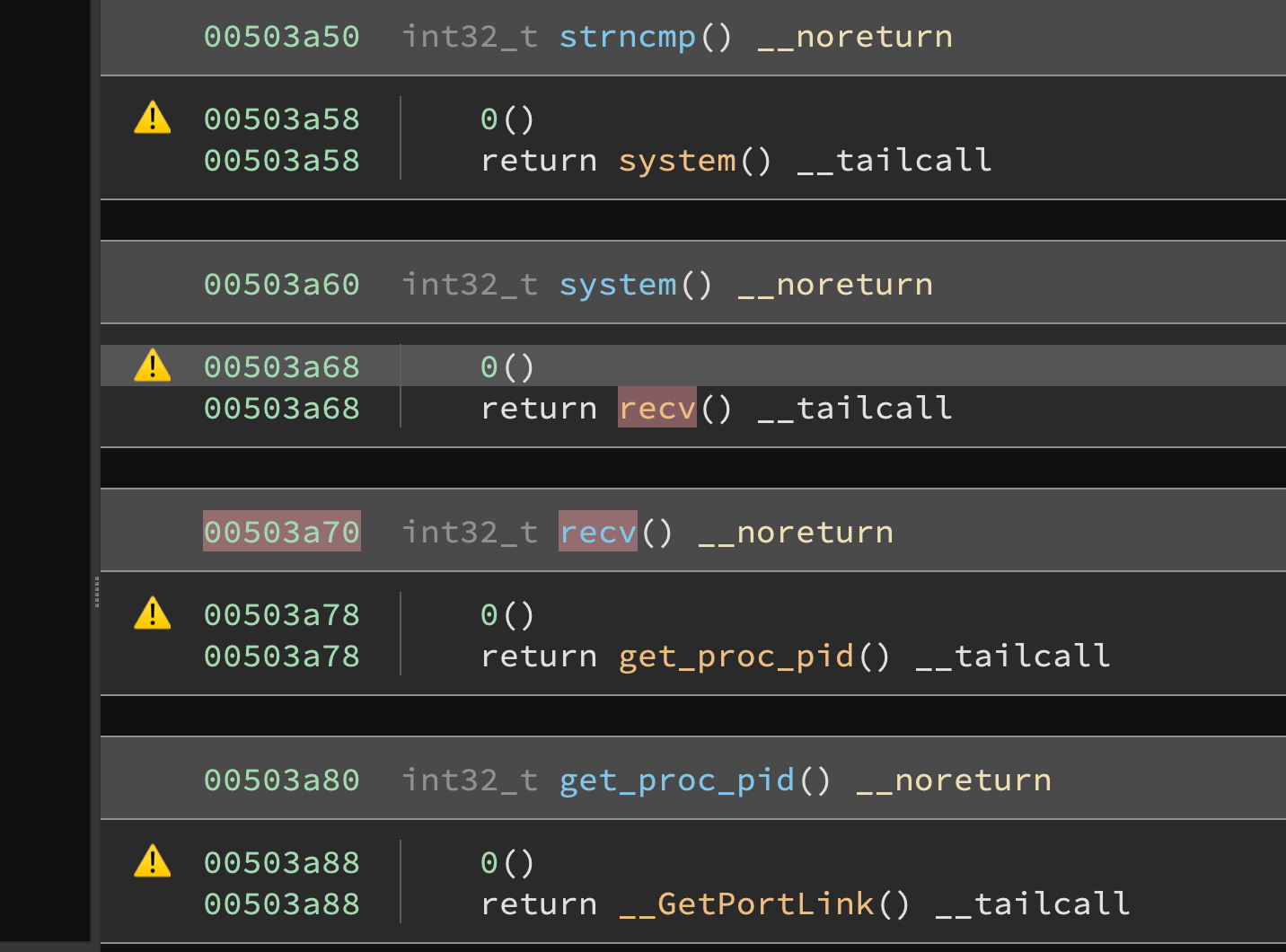Select the address 00503a50 in strncmp's header
This screenshot has width=1286, height=952.
click(281, 36)
